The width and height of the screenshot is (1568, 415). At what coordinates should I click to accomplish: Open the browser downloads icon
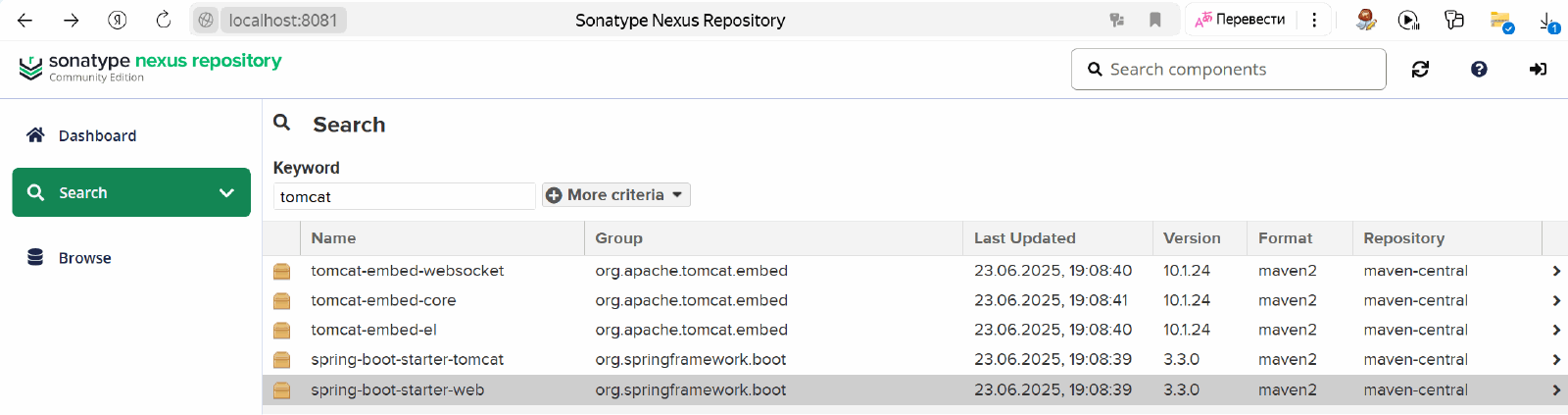(x=1547, y=21)
